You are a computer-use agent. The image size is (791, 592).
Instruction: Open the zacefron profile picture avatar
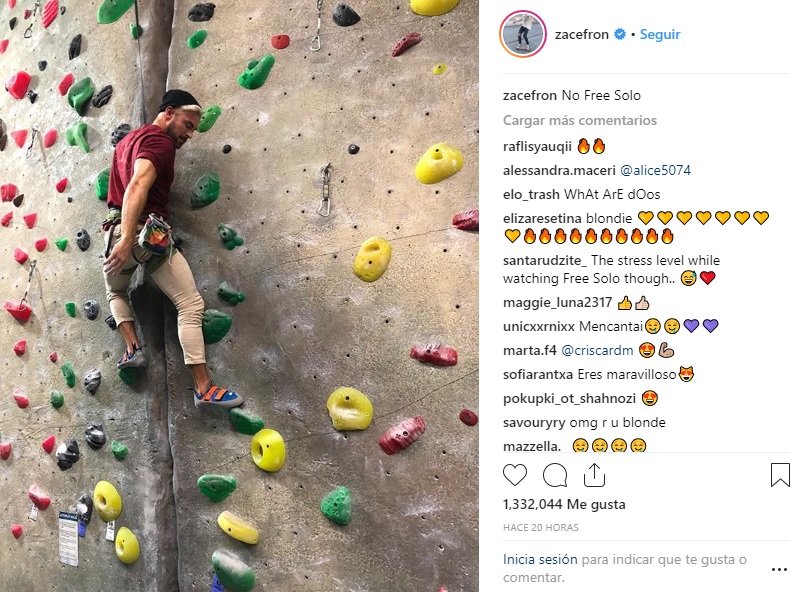pyautogui.click(x=523, y=34)
